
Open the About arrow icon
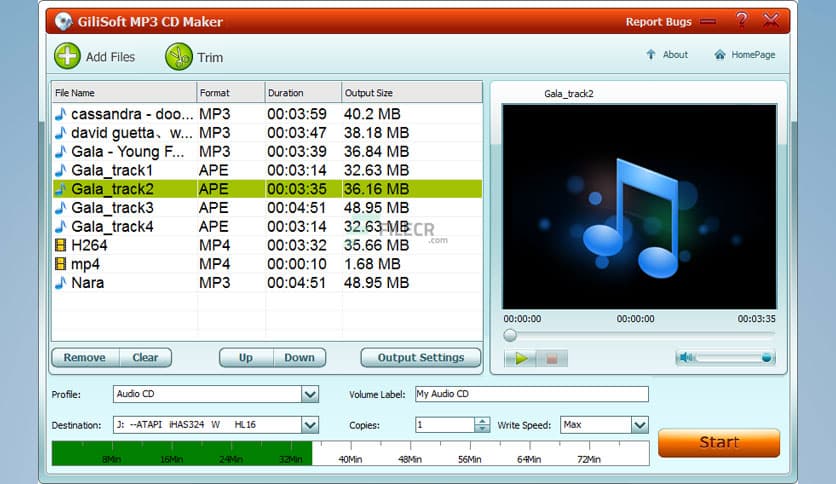650,54
